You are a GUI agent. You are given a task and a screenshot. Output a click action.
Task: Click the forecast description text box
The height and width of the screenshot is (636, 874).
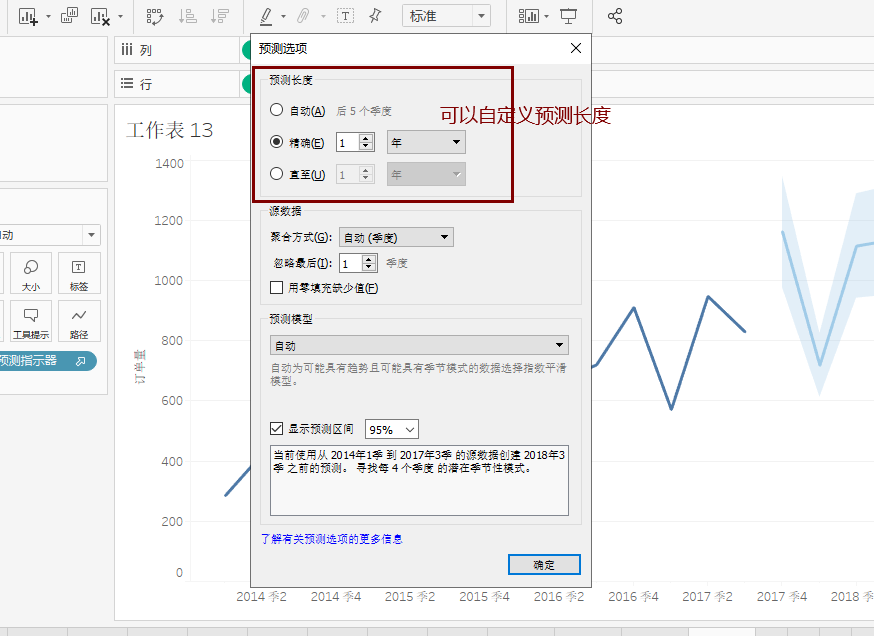pos(419,480)
